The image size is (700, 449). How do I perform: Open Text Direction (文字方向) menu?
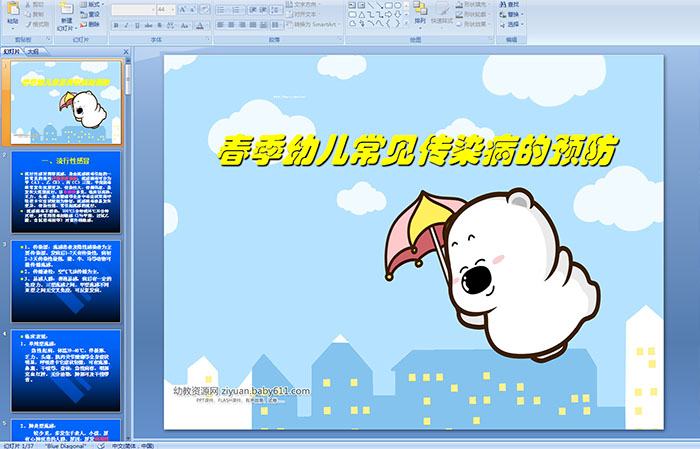click(302, 4)
